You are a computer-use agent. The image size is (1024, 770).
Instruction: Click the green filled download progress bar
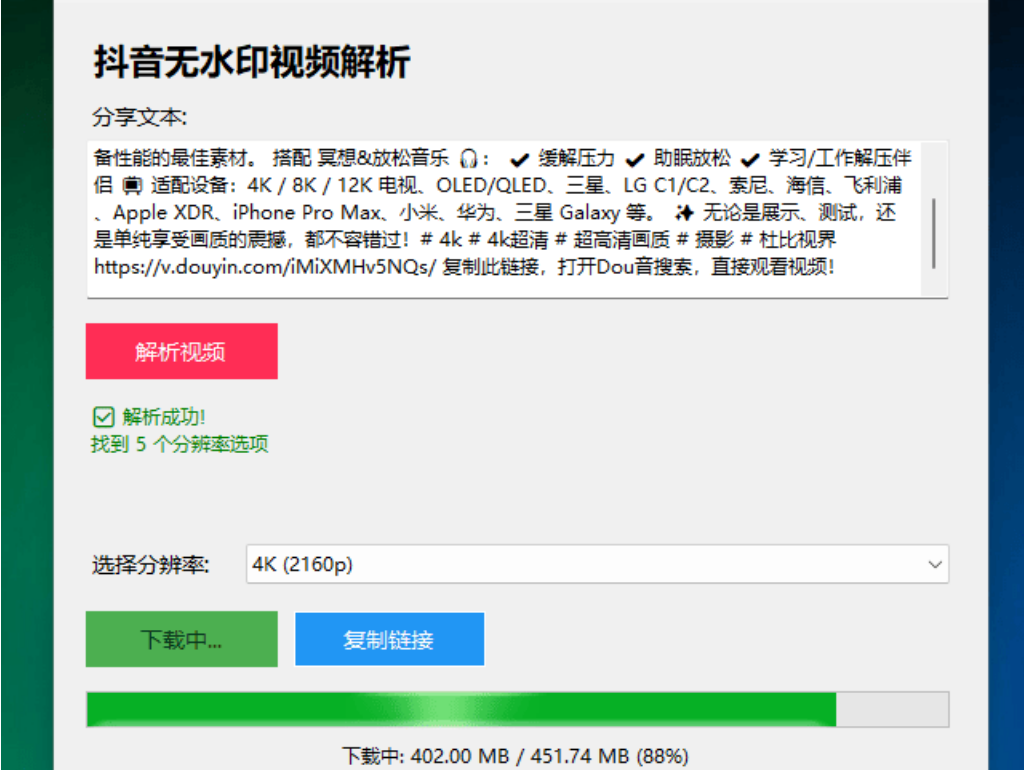[x=460, y=709]
